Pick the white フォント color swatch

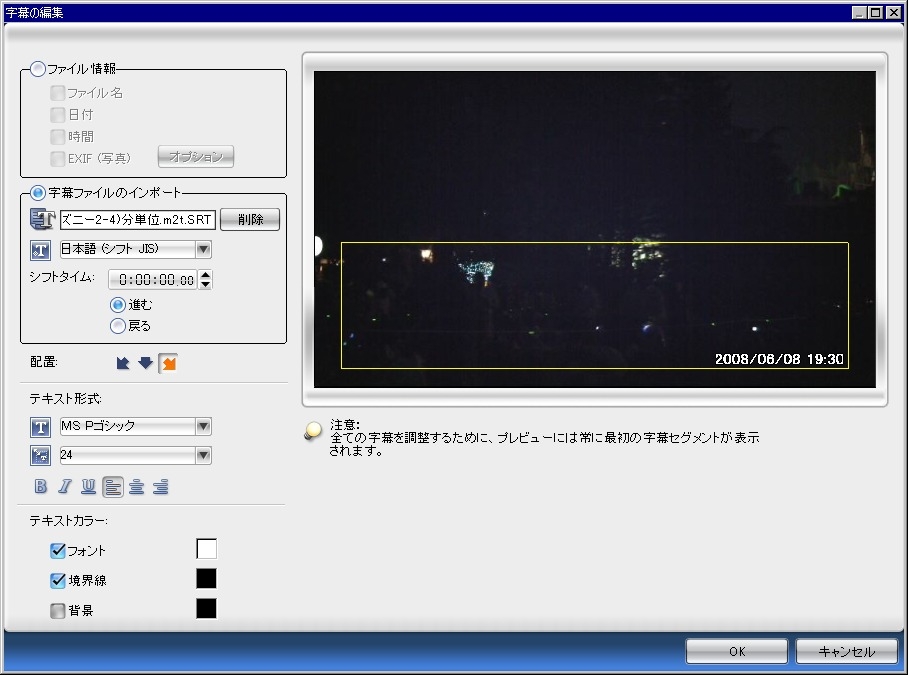pos(206,549)
